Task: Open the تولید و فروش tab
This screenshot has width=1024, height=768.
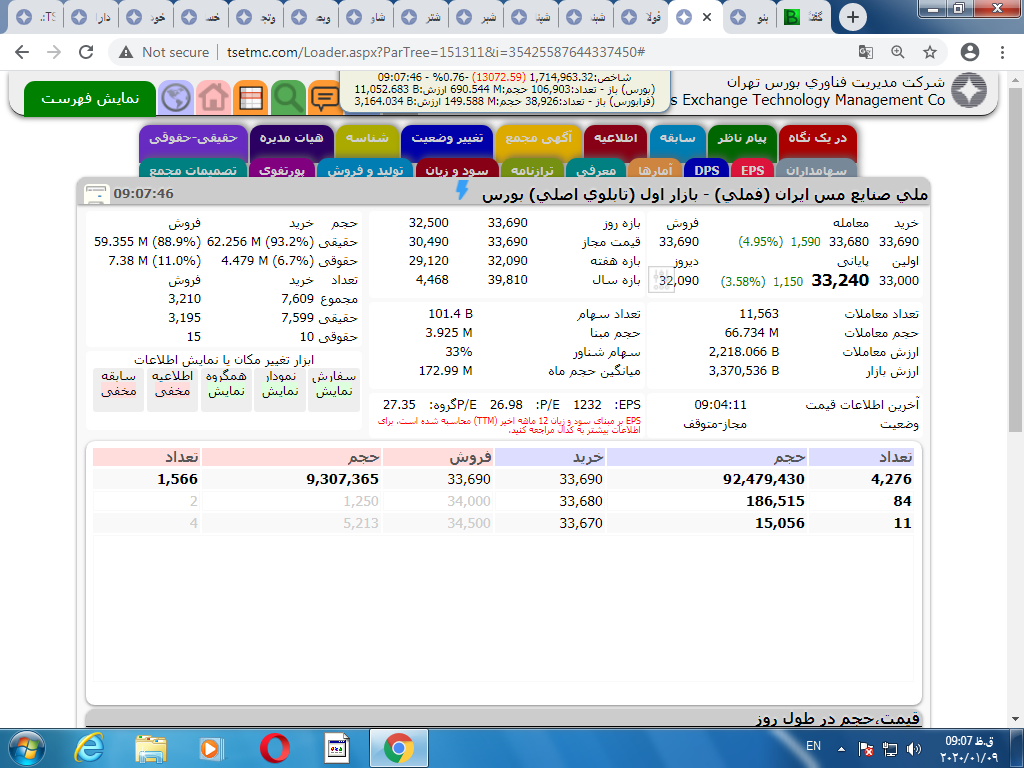Action: [x=365, y=169]
